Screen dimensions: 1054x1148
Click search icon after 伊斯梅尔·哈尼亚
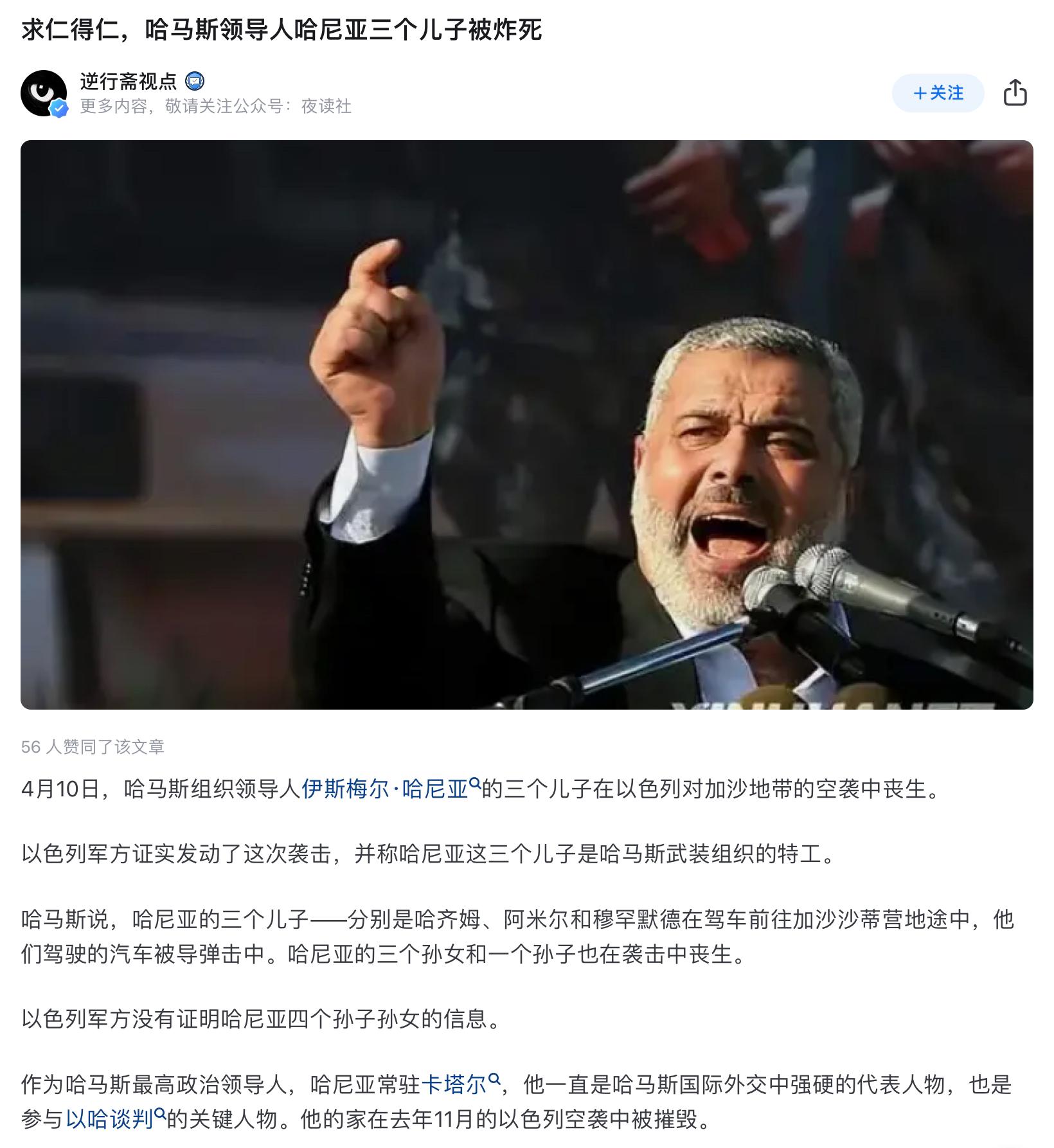click(475, 783)
